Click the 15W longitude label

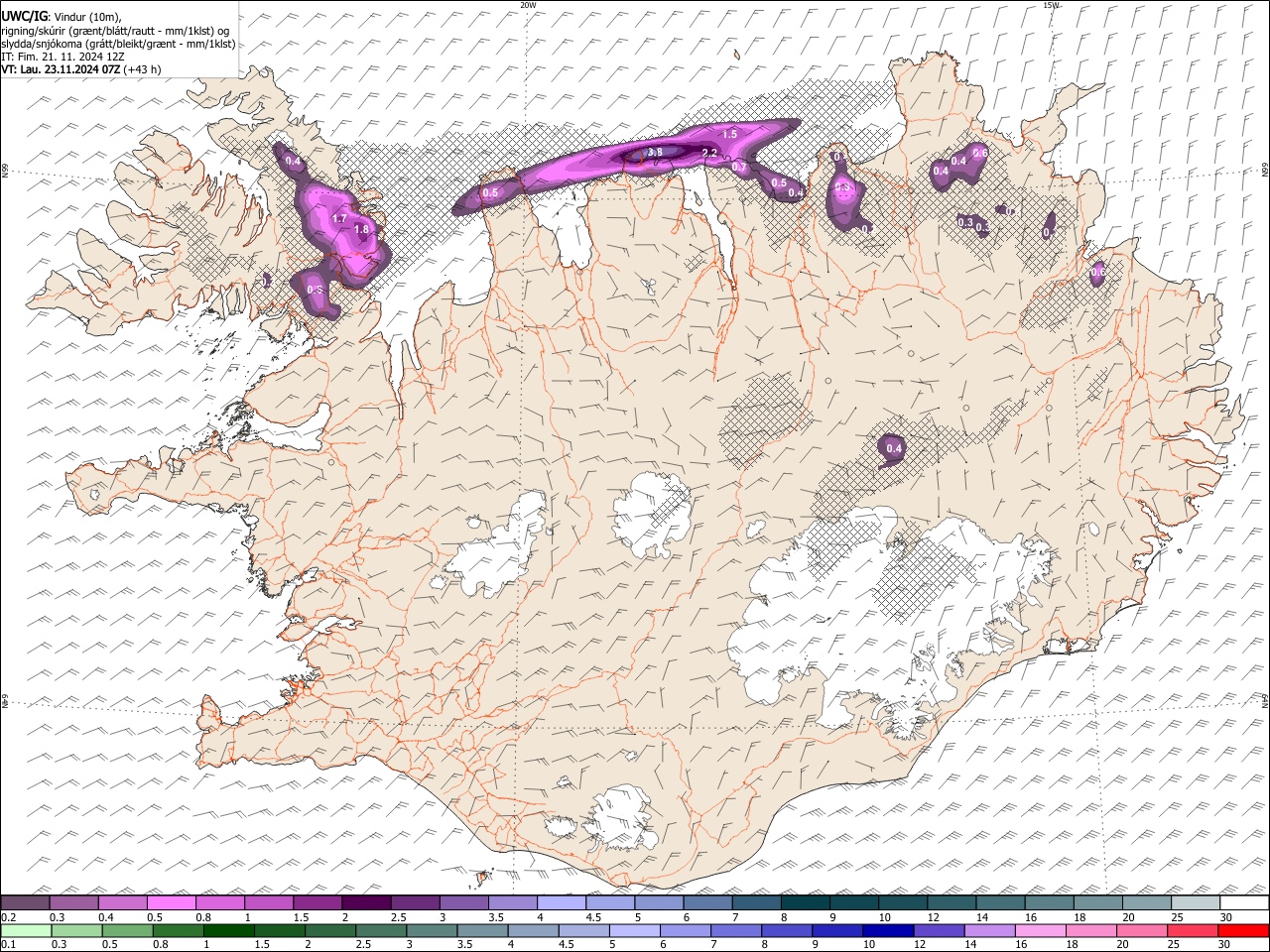1050,5
